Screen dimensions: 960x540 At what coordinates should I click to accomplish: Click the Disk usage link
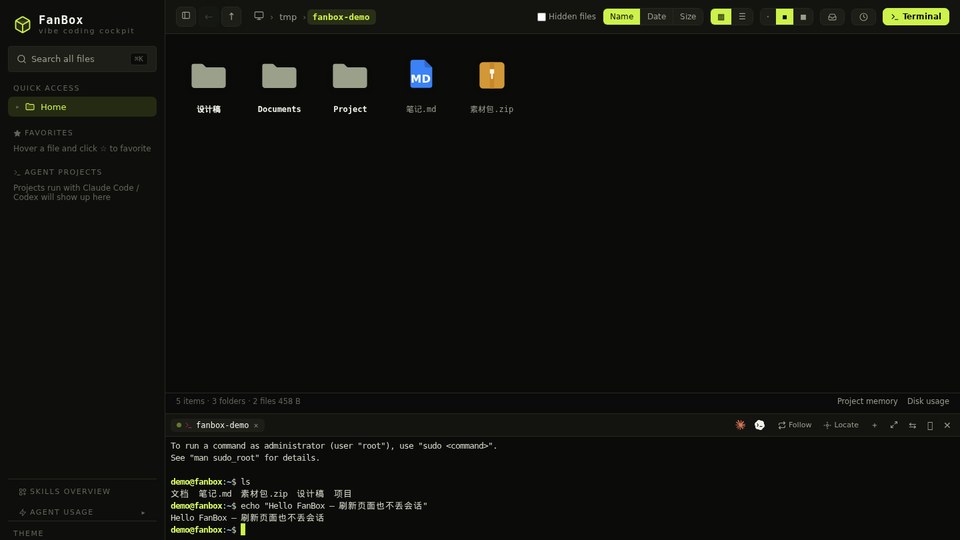(x=928, y=401)
